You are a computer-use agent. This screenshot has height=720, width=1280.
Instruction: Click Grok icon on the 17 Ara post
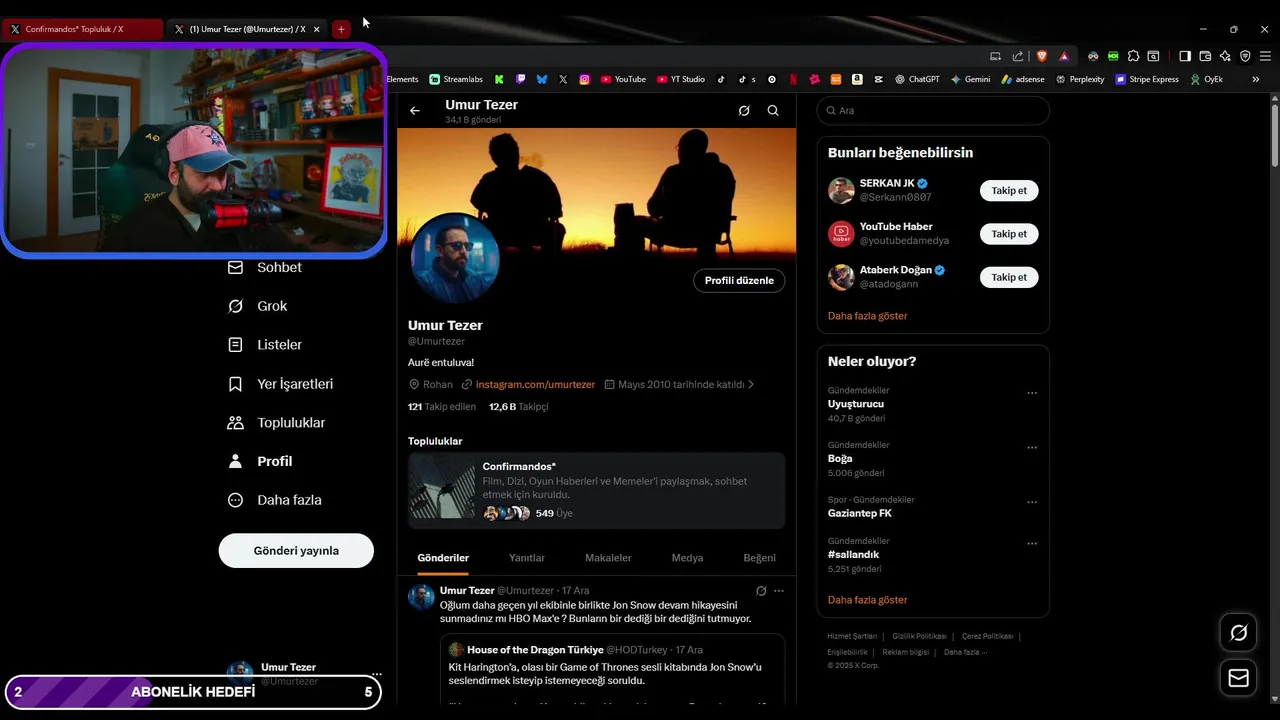pyautogui.click(x=761, y=591)
